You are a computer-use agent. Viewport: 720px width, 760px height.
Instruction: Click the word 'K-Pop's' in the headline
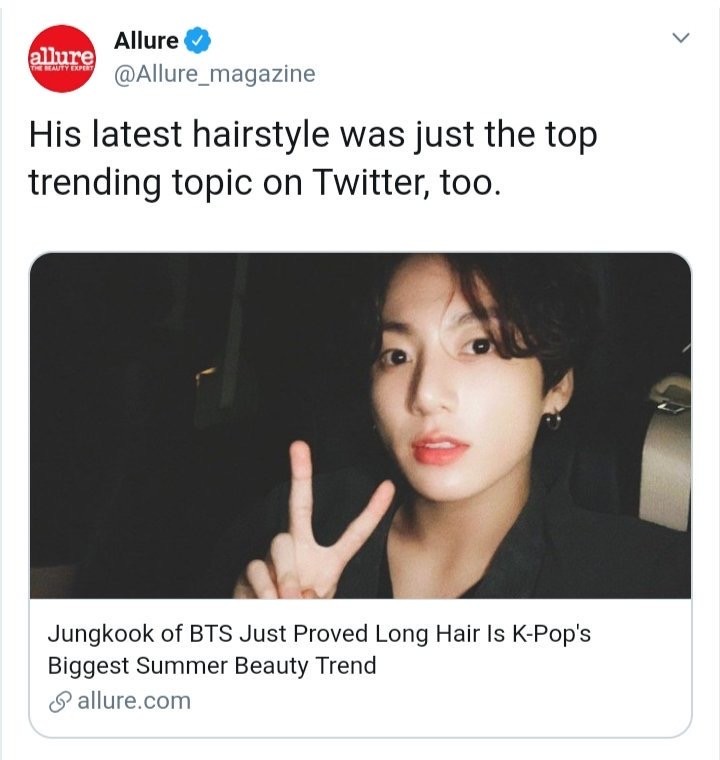click(x=551, y=634)
